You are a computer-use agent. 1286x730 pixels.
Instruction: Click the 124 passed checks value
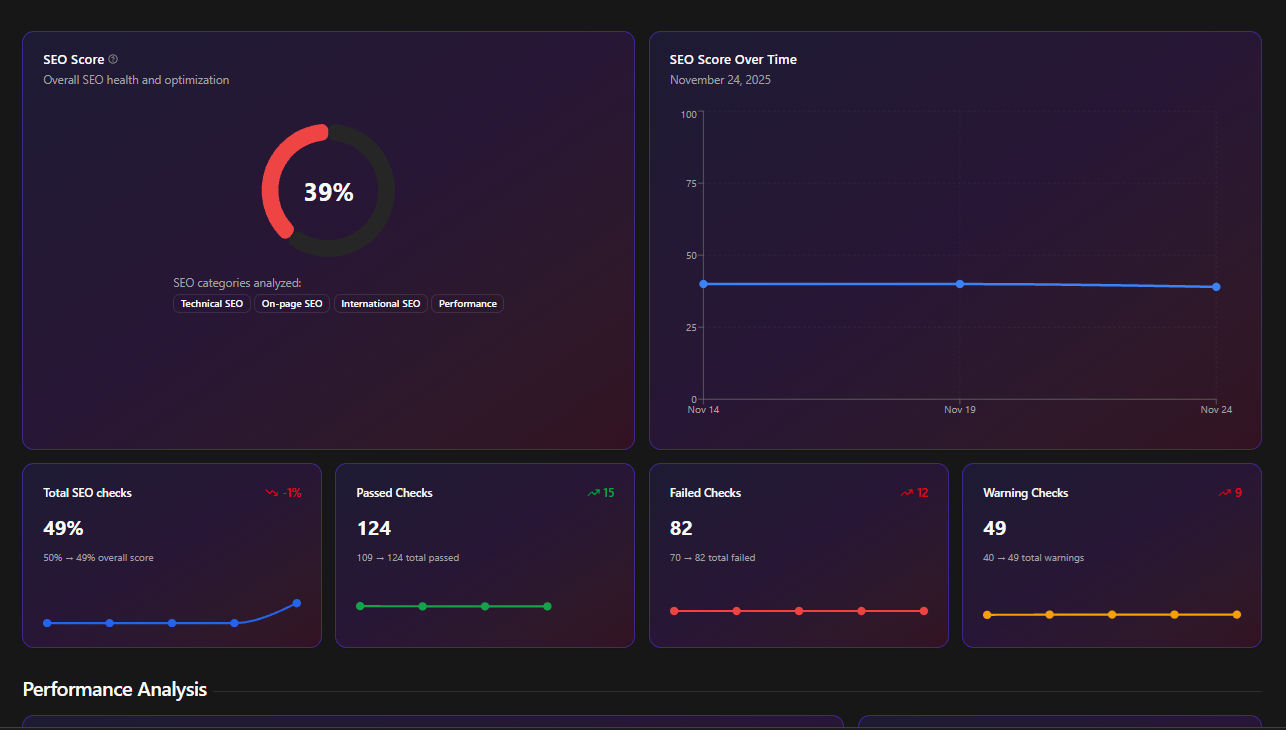(x=374, y=528)
